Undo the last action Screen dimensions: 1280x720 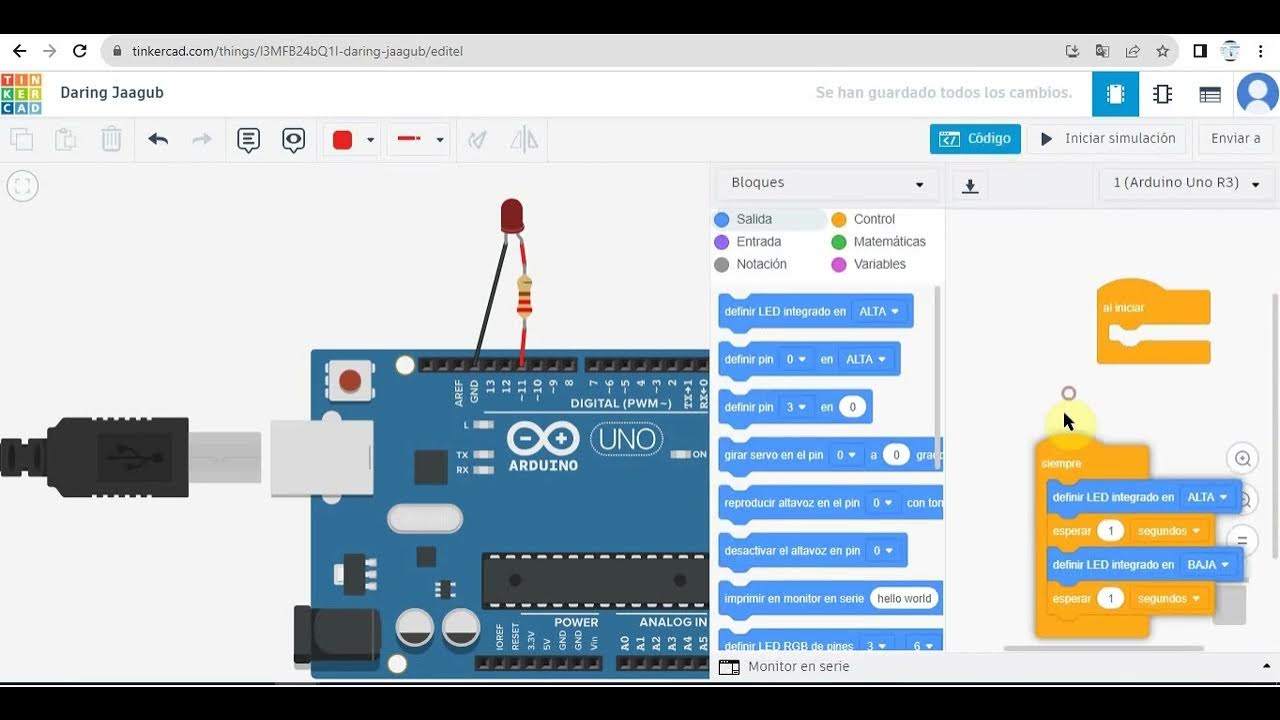pyautogui.click(x=158, y=139)
